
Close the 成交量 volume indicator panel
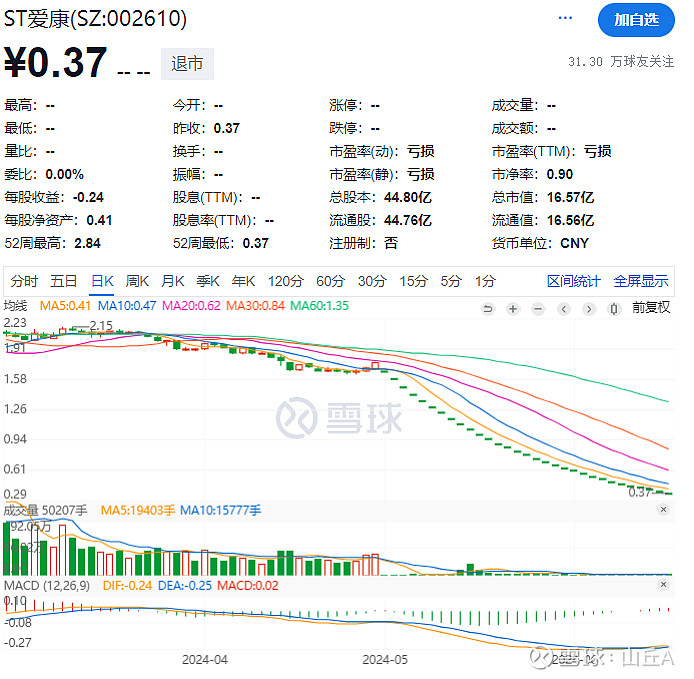coord(663,509)
